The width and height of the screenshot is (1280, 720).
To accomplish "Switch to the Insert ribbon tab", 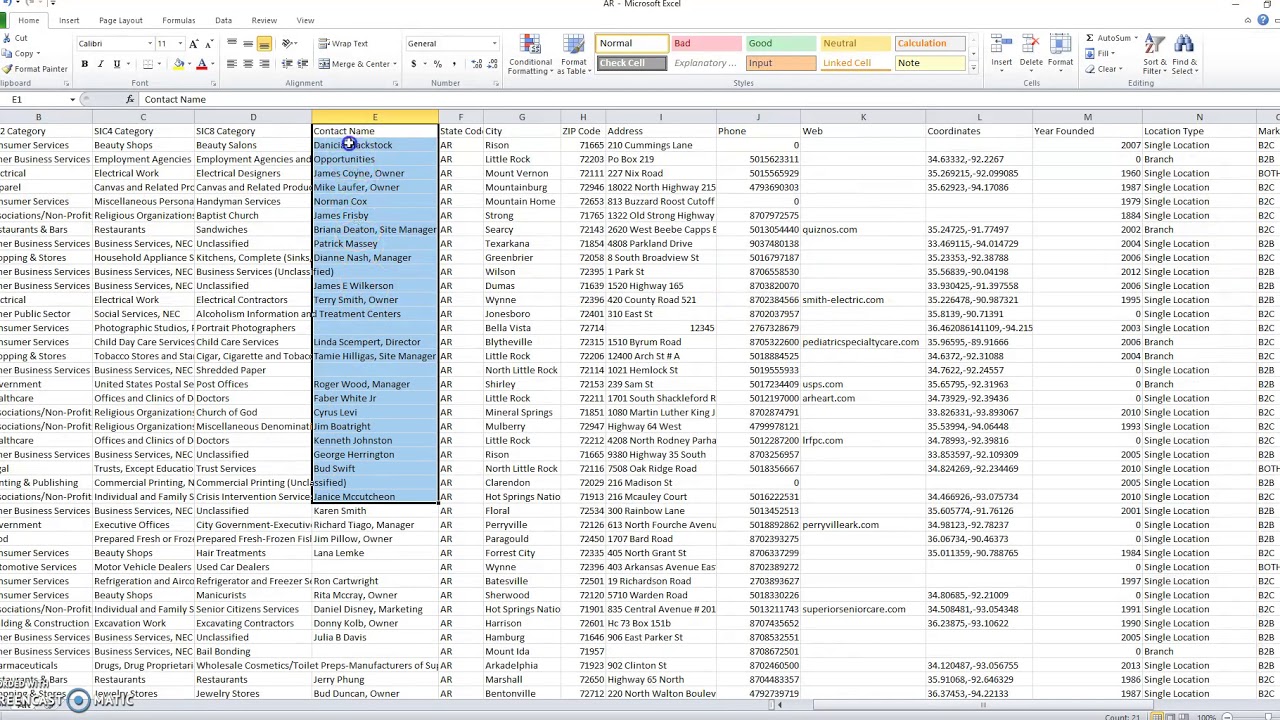I will [69, 20].
